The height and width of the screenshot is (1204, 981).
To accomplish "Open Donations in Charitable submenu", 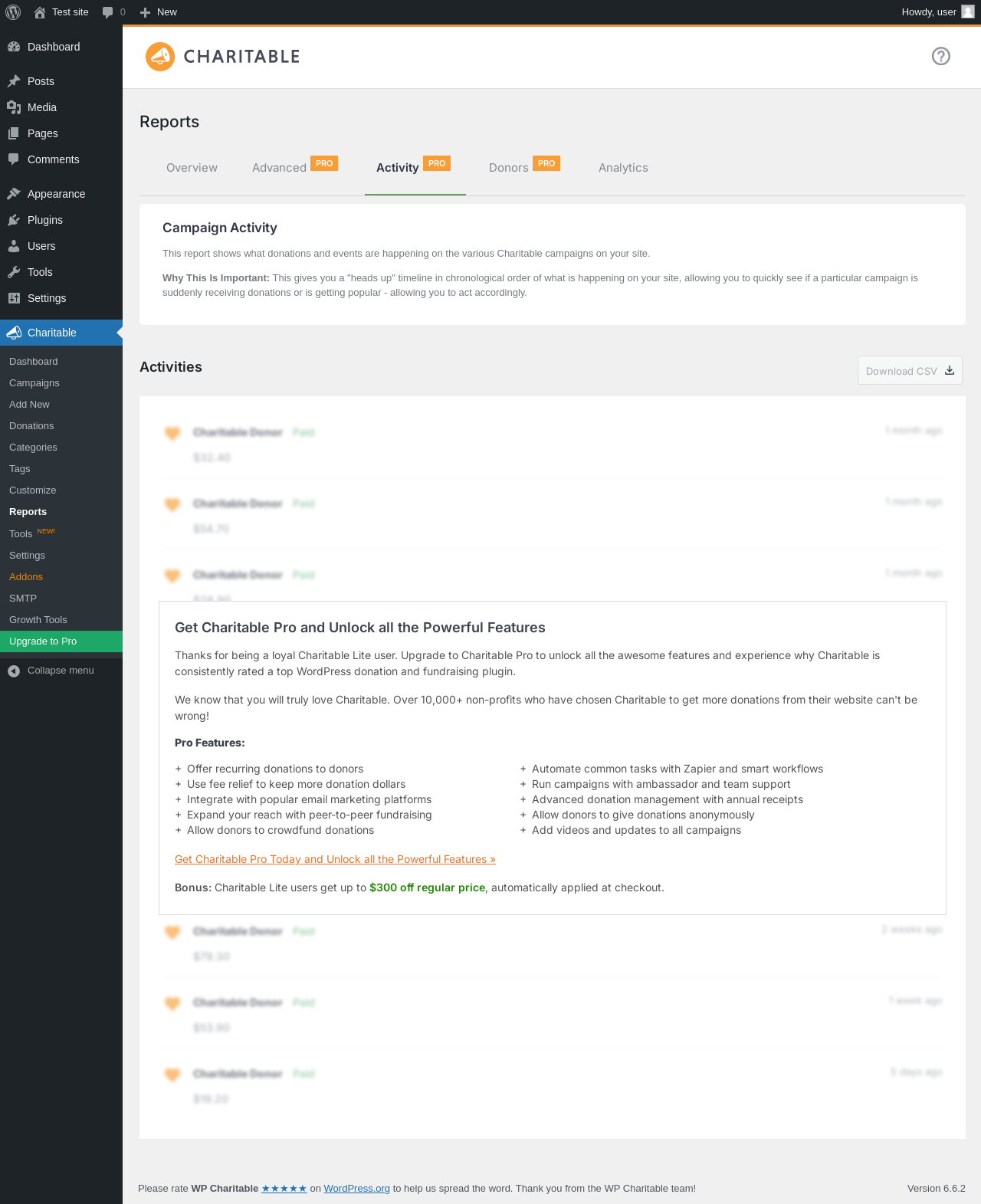I will tap(61, 426).
